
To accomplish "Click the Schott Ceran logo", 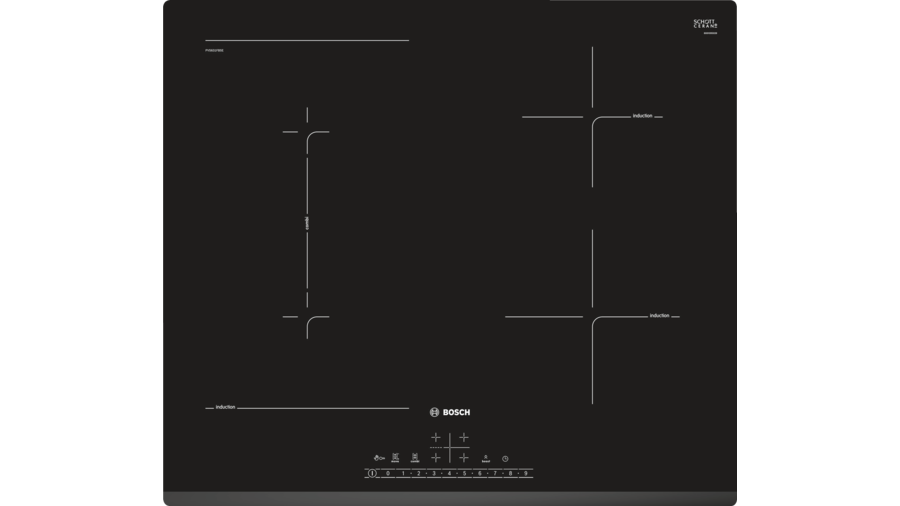I will click(706, 24).
